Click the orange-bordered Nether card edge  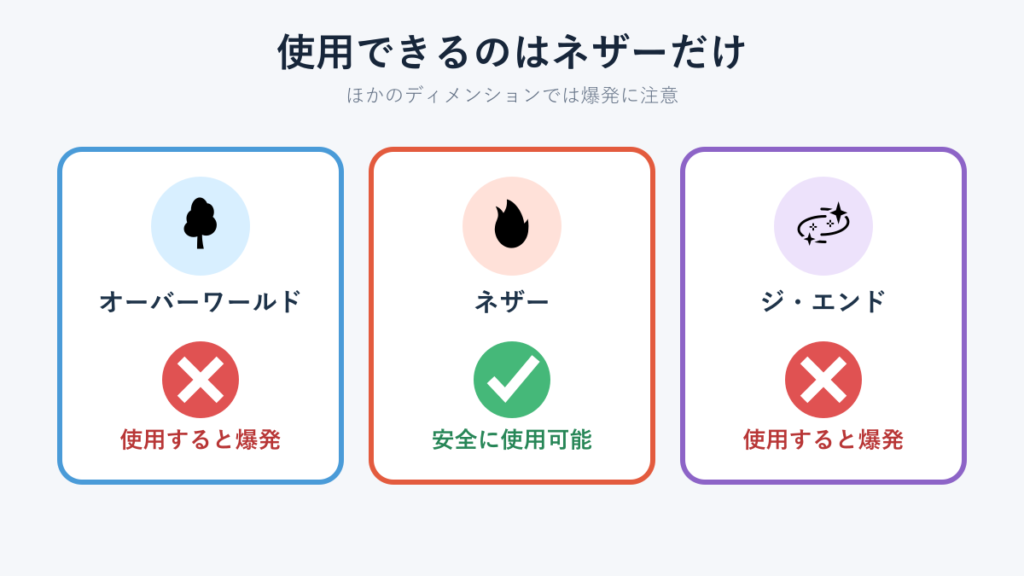point(372,315)
